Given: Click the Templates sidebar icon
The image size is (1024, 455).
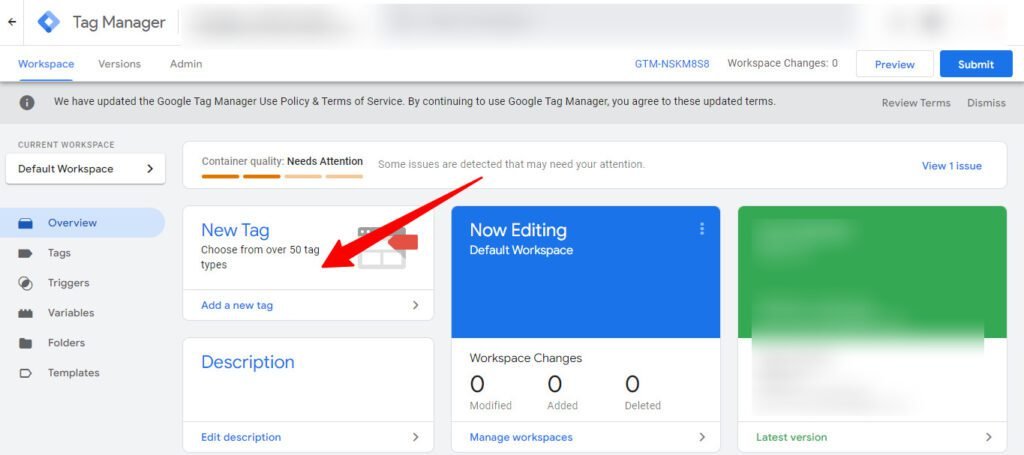Looking at the screenshot, I should (25, 373).
